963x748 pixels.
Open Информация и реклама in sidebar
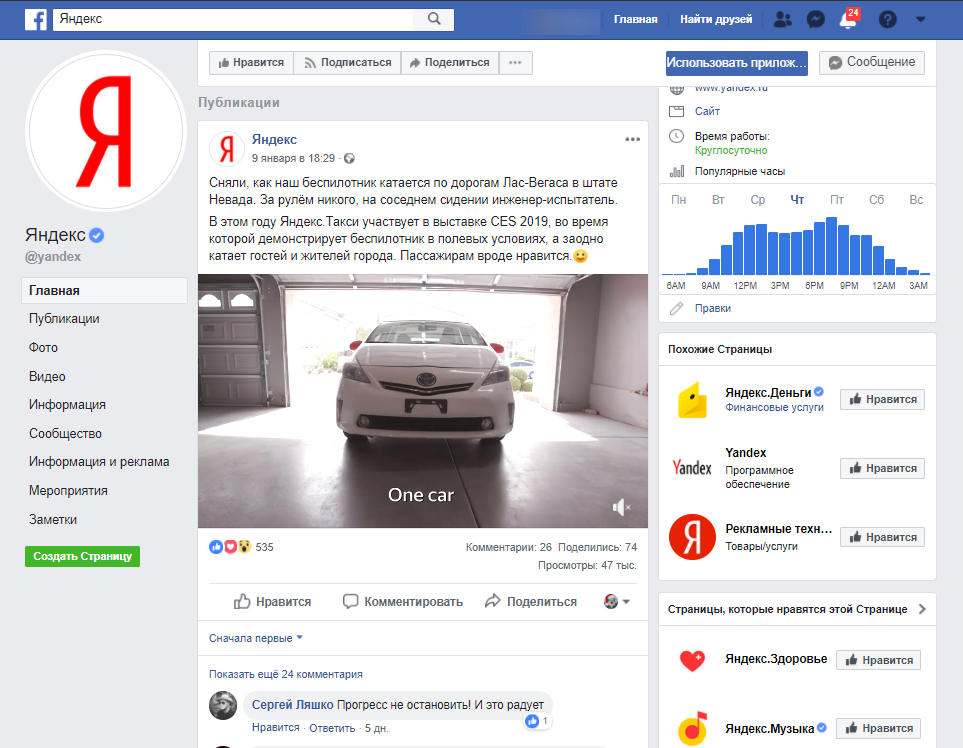click(99, 462)
